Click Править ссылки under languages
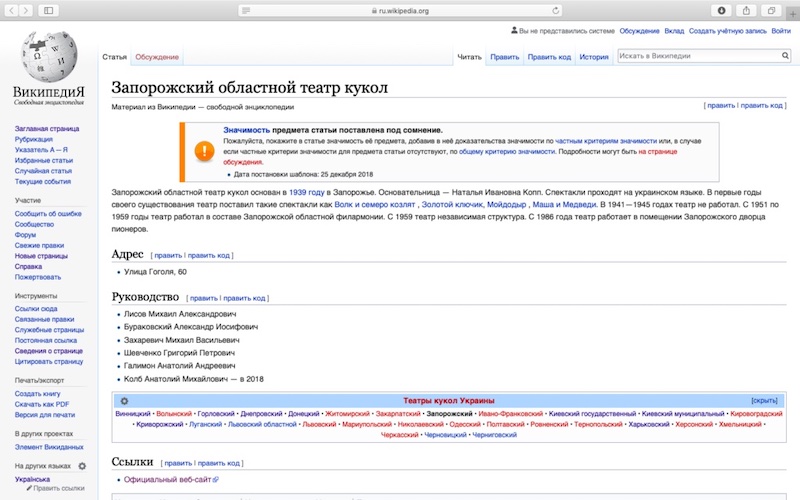Viewport: 800px width, 500px height. (x=59, y=488)
